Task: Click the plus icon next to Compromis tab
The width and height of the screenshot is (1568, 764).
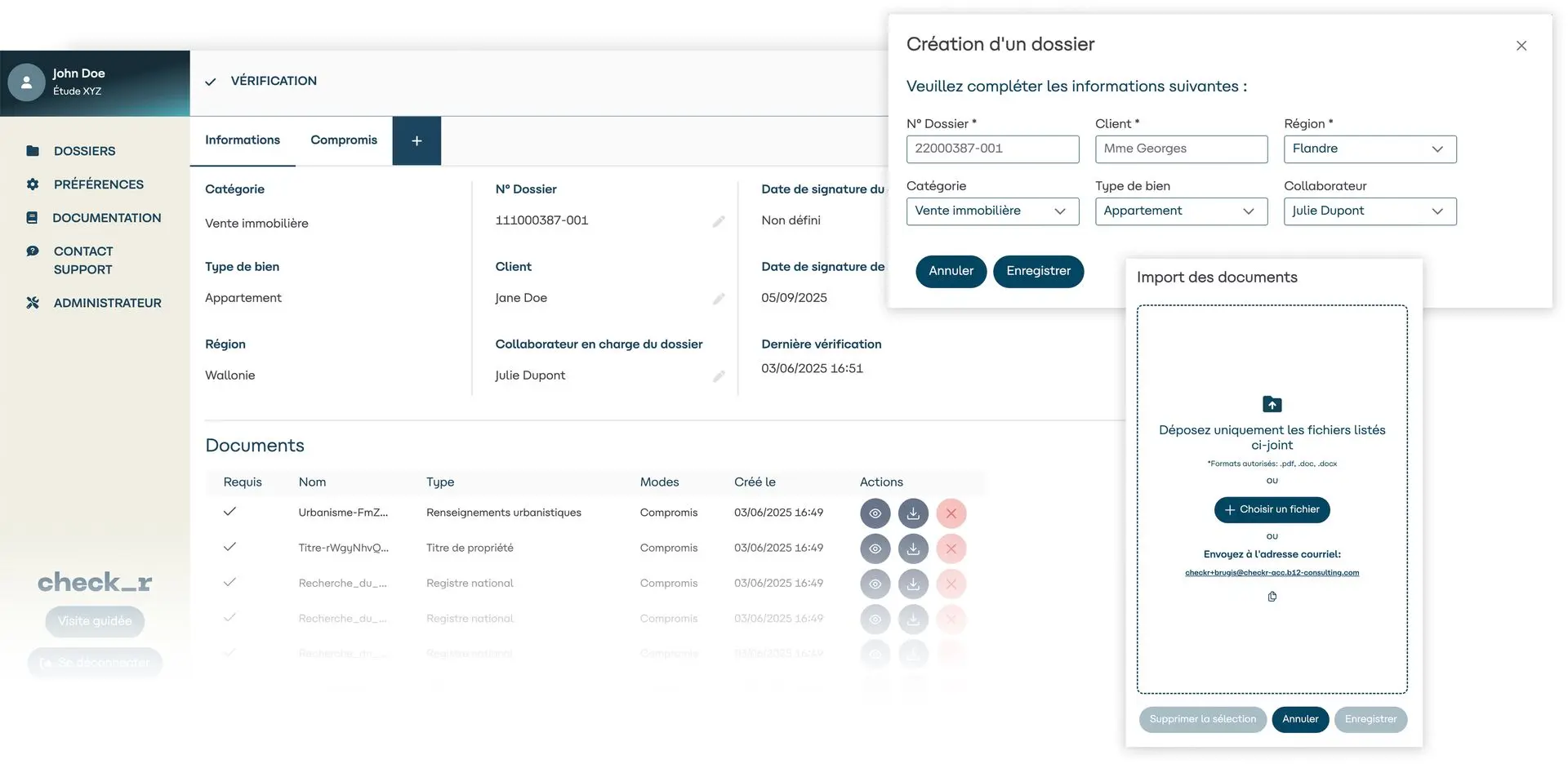Action: pos(416,141)
